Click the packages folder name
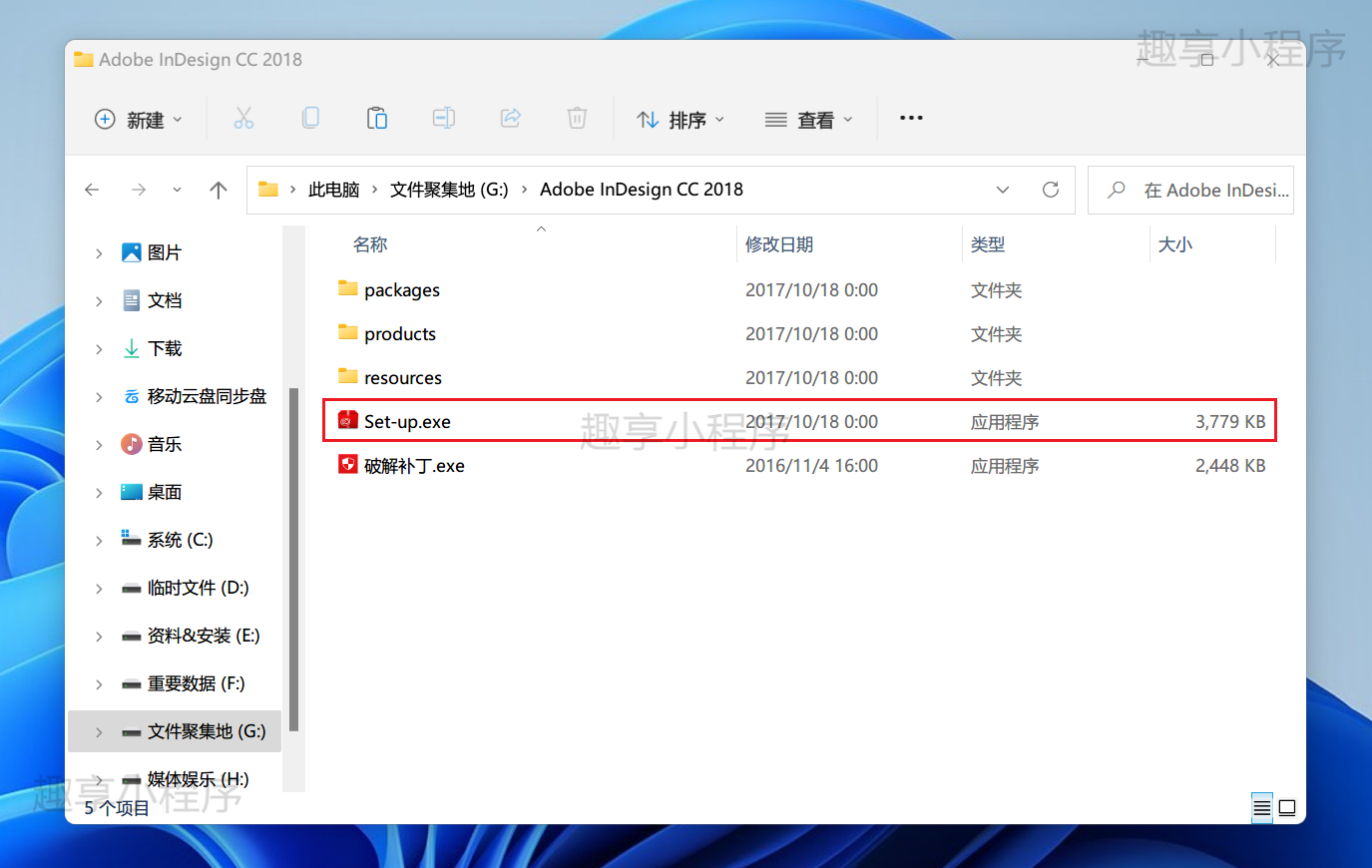The height and width of the screenshot is (868, 1372). [402, 289]
